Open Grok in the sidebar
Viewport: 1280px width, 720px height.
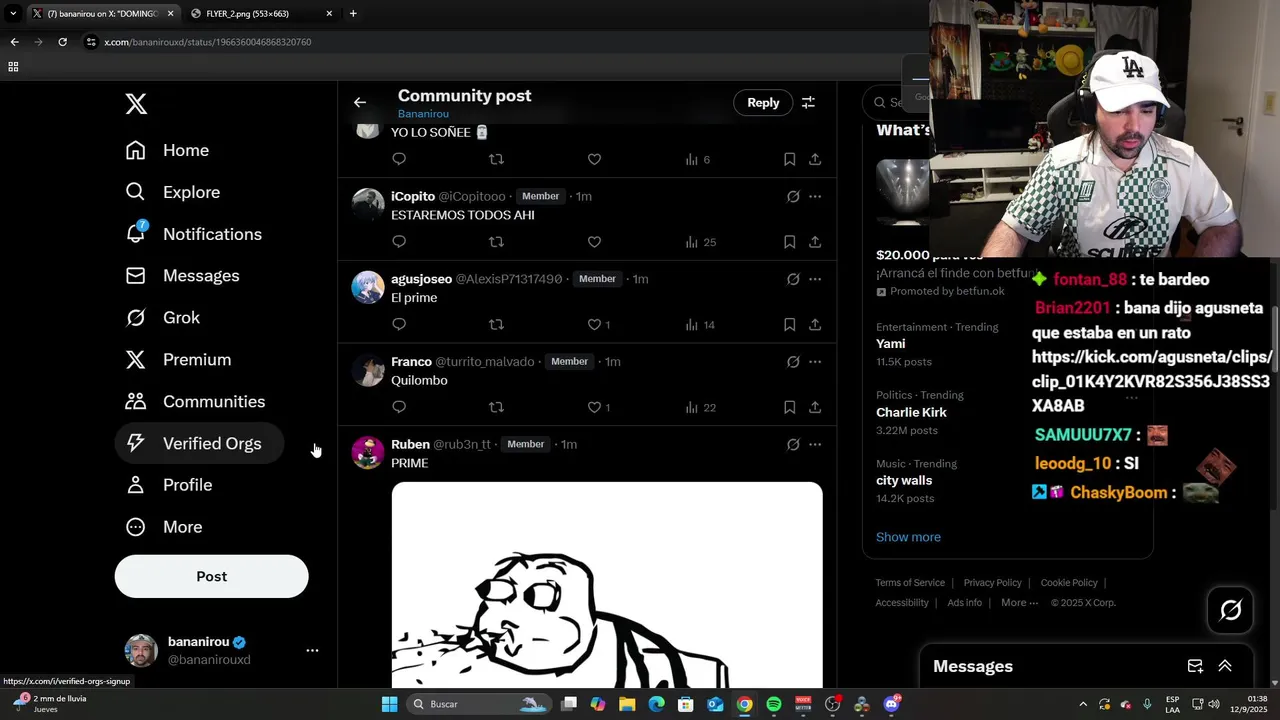(x=162, y=318)
